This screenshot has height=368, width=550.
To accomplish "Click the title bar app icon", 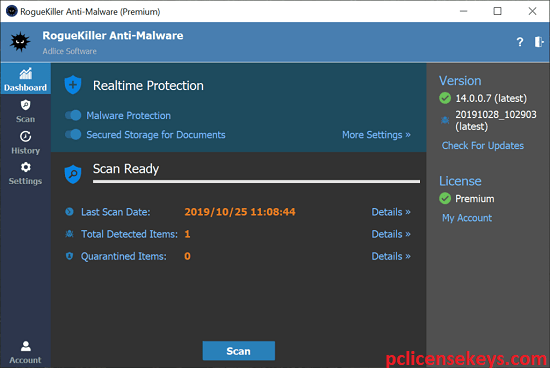I will click(12, 11).
